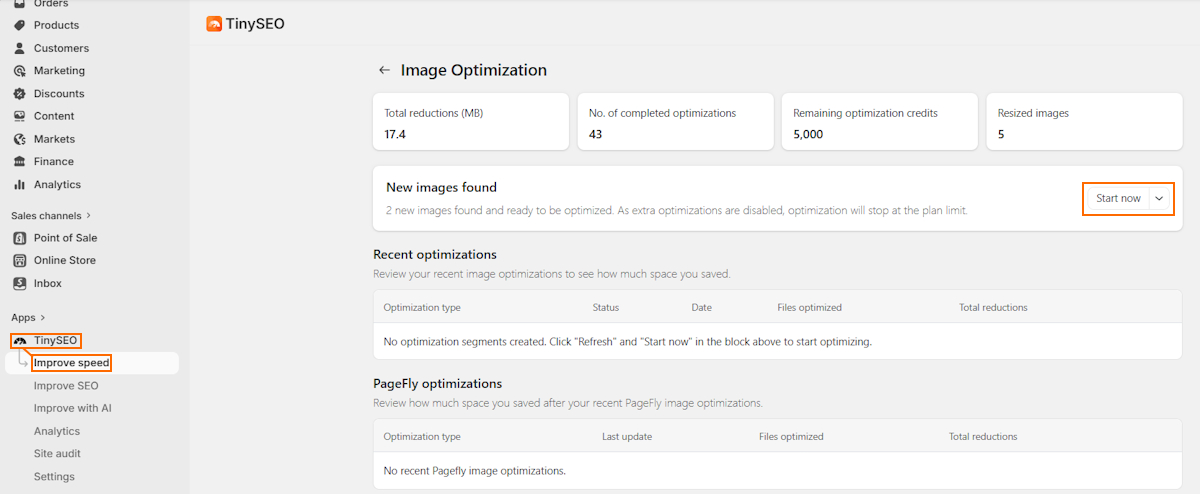Click the Content icon in sidebar

tap(20, 116)
